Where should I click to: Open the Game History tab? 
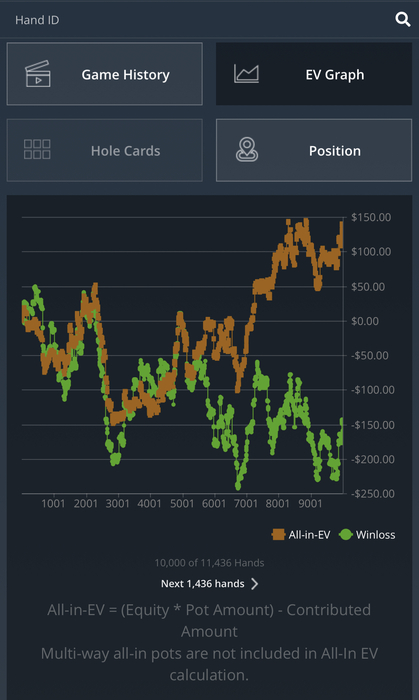click(x=104, y=74)
